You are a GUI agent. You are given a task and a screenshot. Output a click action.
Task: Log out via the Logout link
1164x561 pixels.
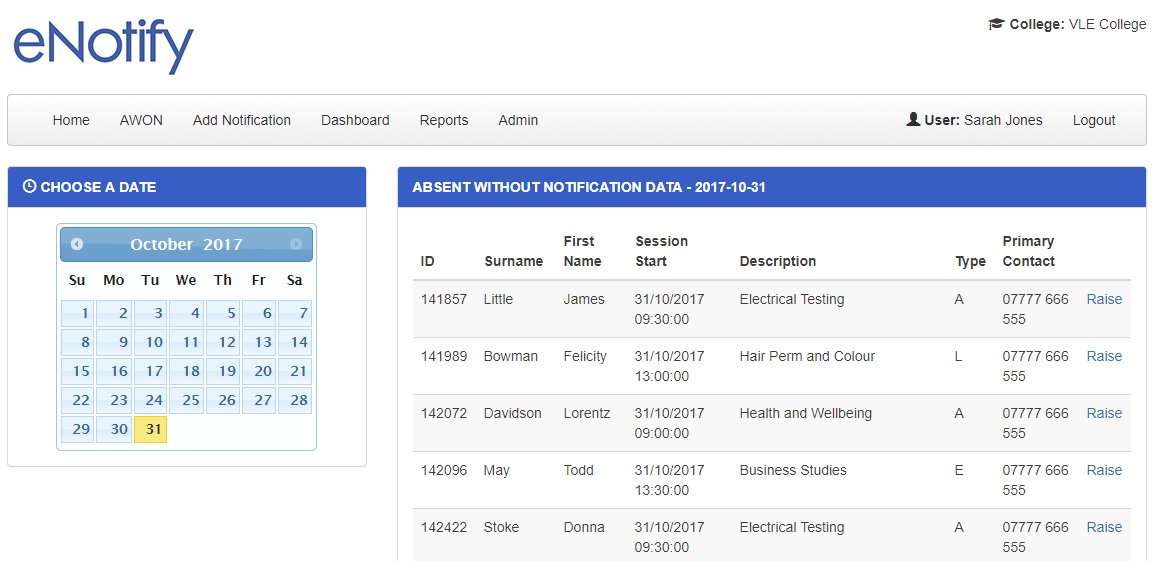click(1094, 120)
